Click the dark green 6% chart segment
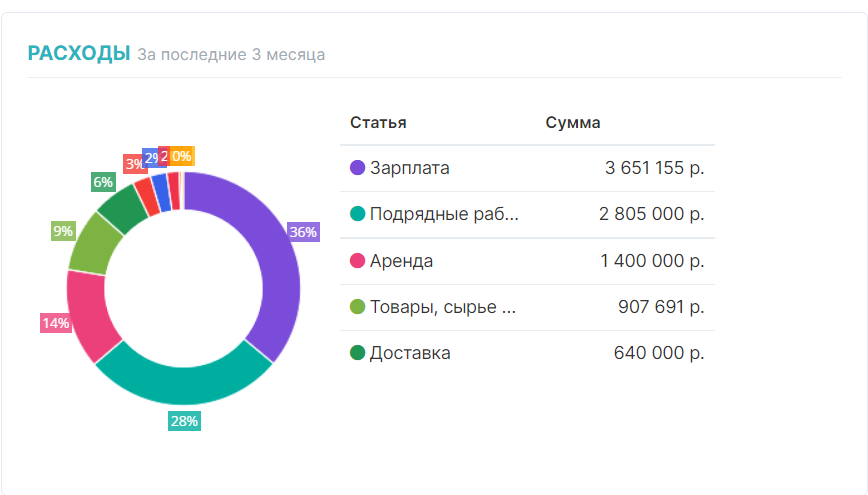The image size is (868, 495). coord(124,207)
